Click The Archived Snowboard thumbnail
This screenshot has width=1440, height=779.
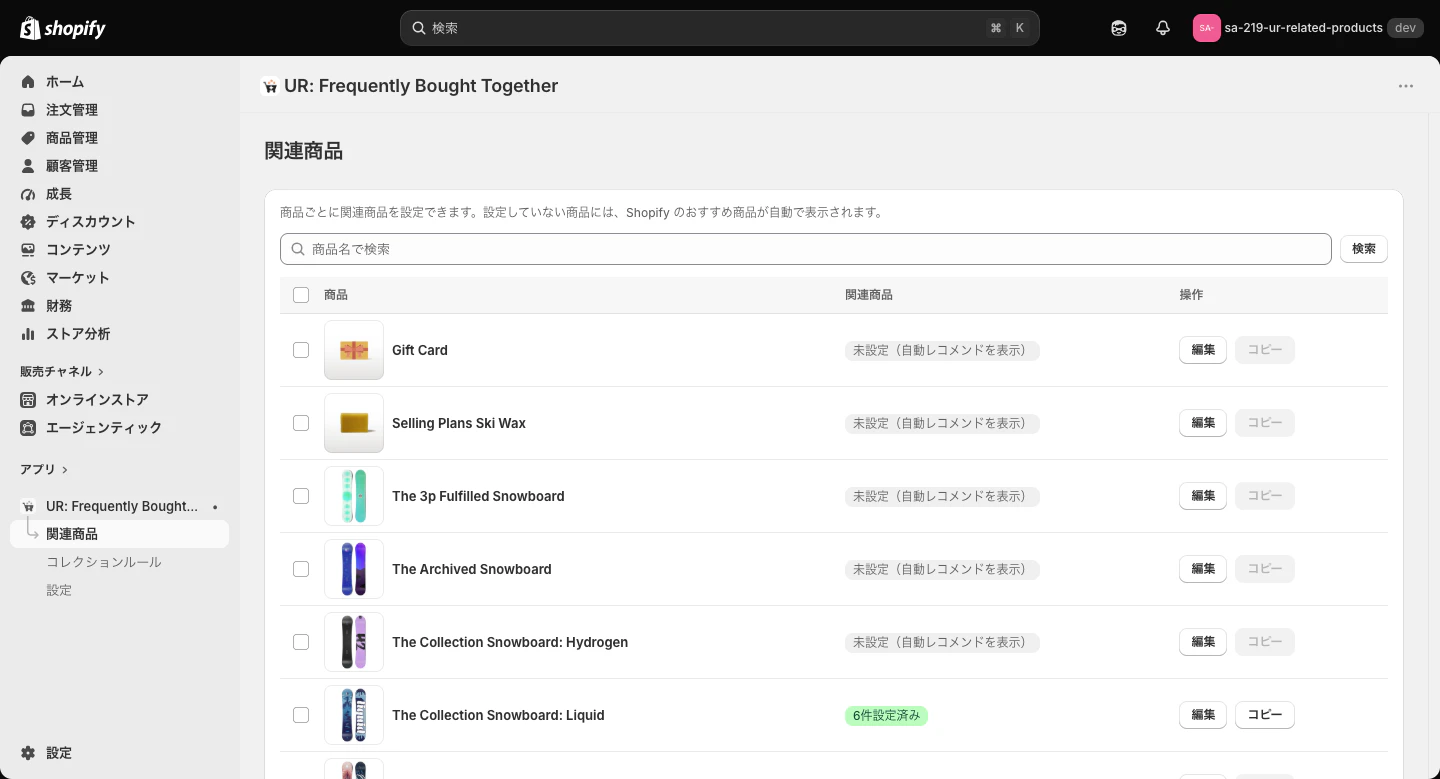354,569
